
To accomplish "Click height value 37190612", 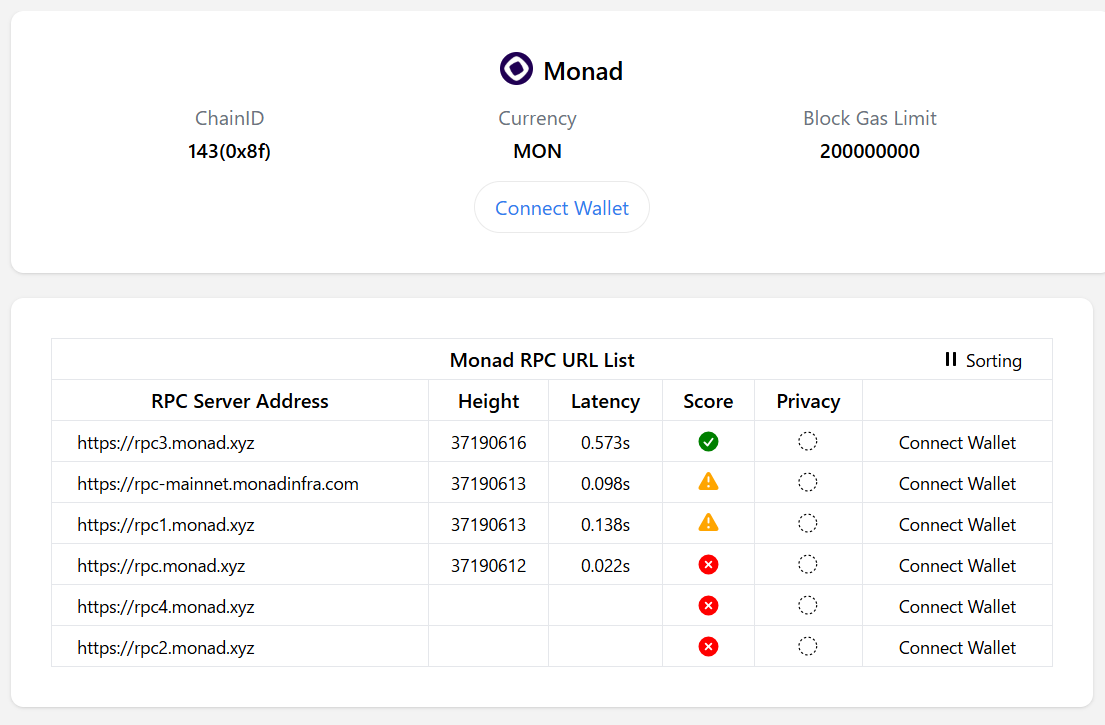I will pos(488,565).
